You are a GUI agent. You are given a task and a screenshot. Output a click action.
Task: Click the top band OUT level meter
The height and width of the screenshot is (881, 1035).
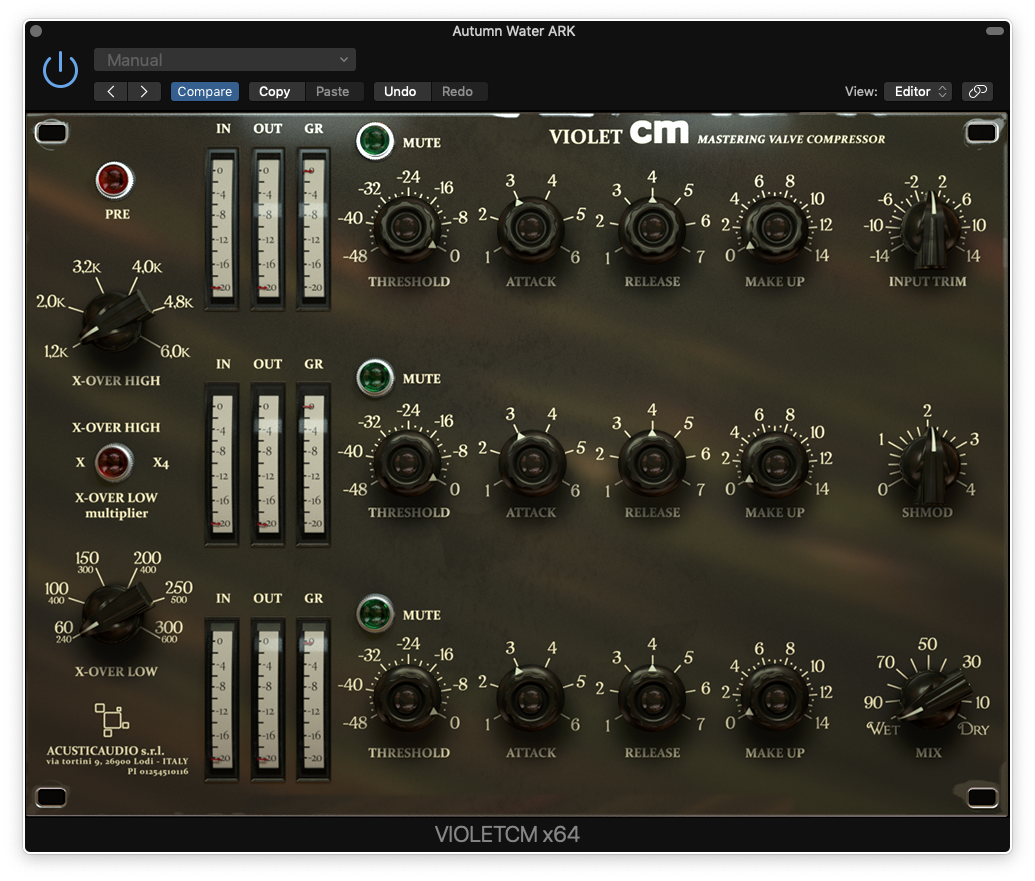tap(267, 228)
